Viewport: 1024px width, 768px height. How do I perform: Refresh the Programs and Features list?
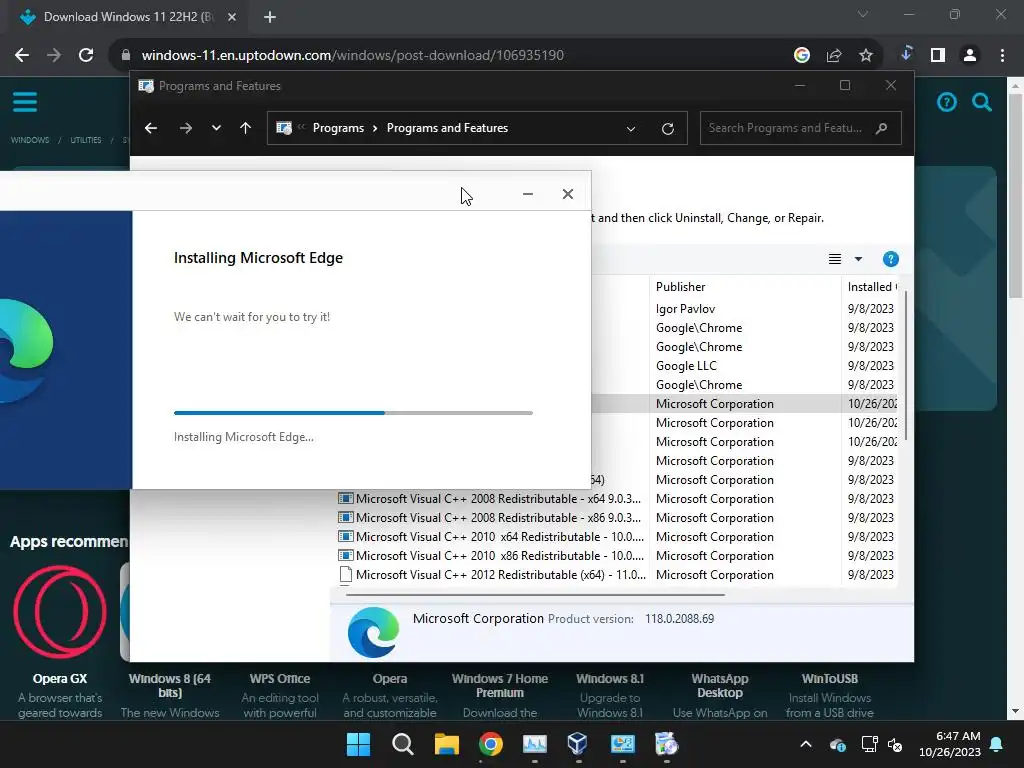pos(667,129)
